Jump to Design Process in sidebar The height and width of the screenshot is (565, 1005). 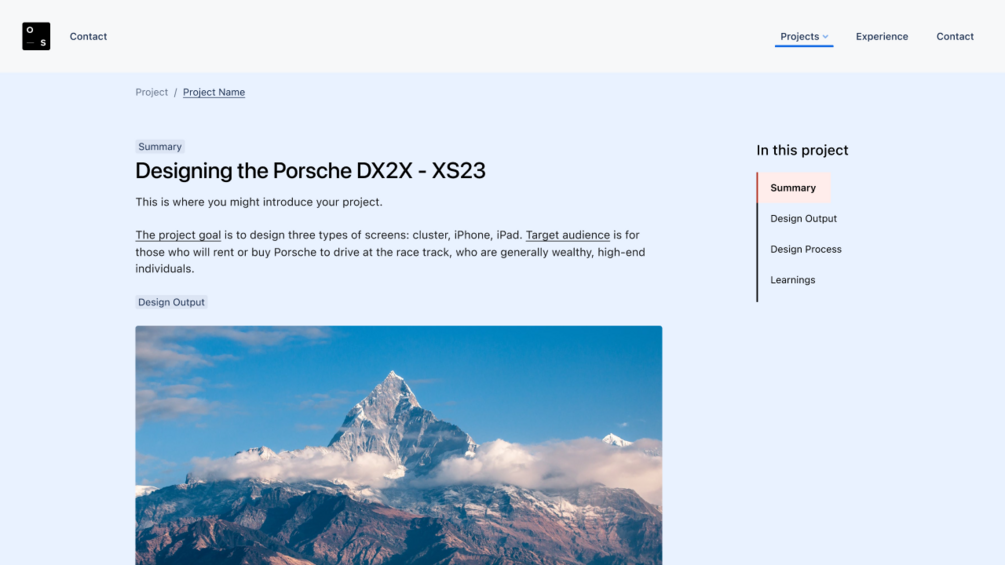pyautogui.click(x=806, y=249)
